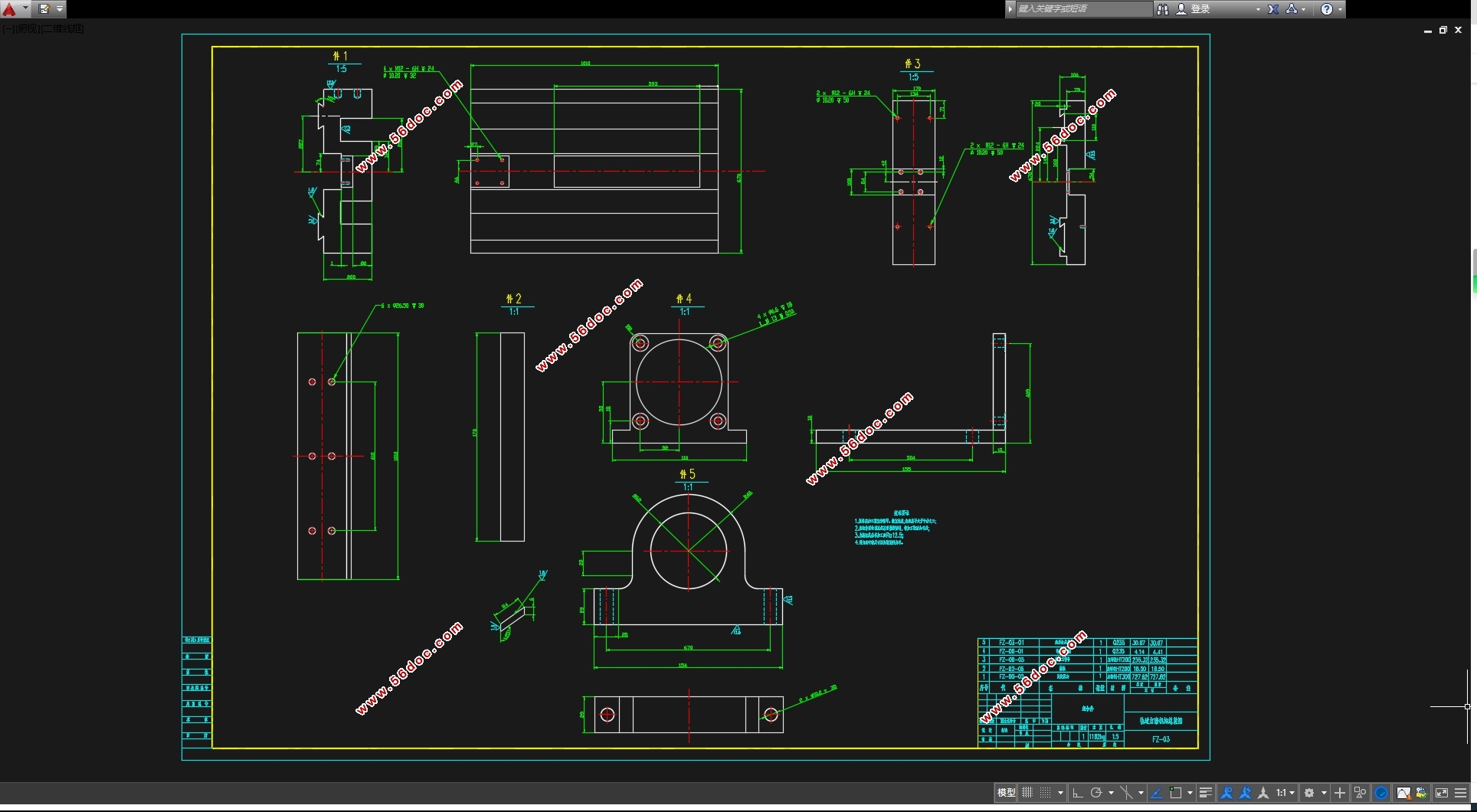Expand the help dropdown arrow
The height and width of the screenshot is (812, 1477).
1340,9
